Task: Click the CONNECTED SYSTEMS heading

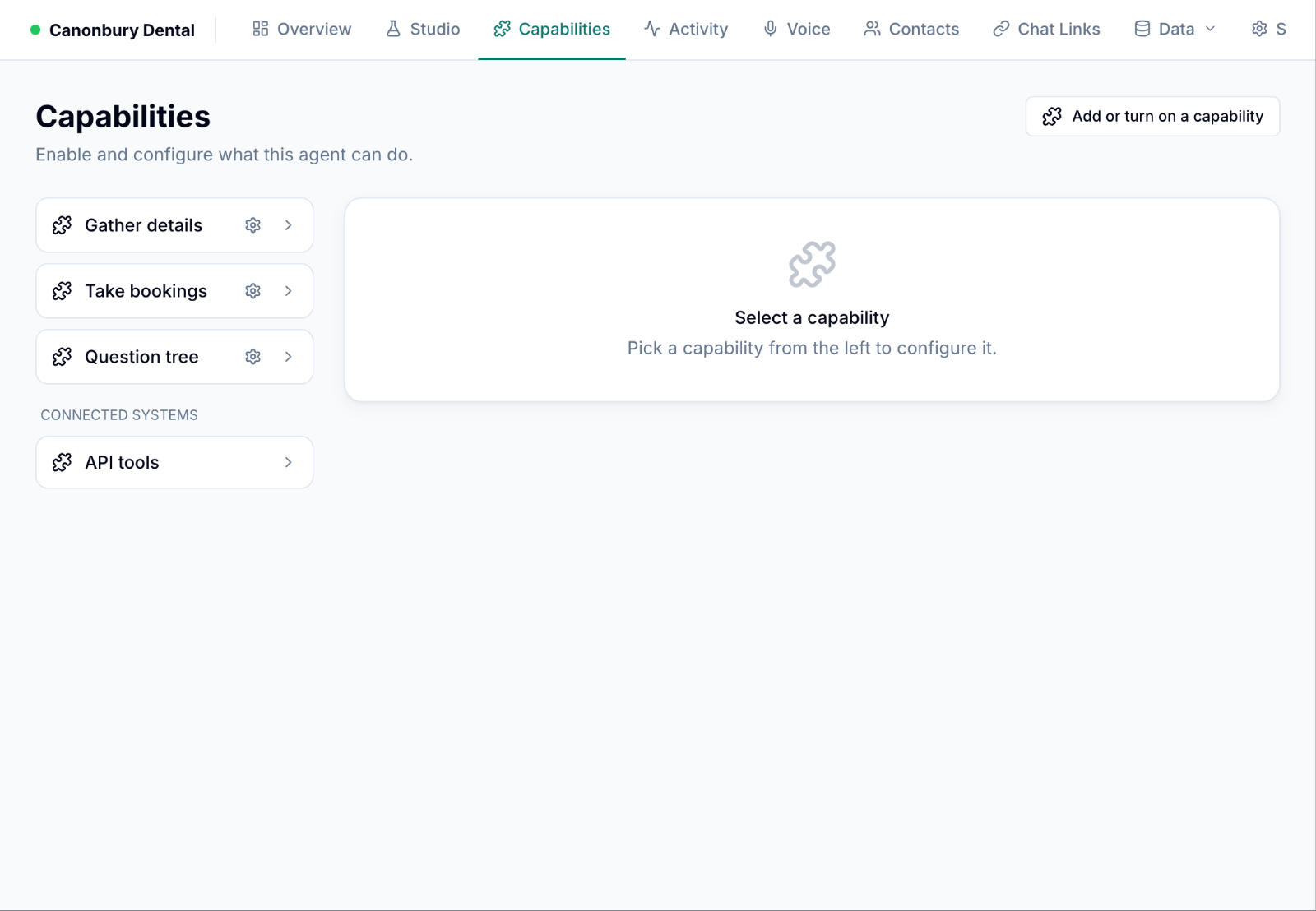Action: click(119, 415)
